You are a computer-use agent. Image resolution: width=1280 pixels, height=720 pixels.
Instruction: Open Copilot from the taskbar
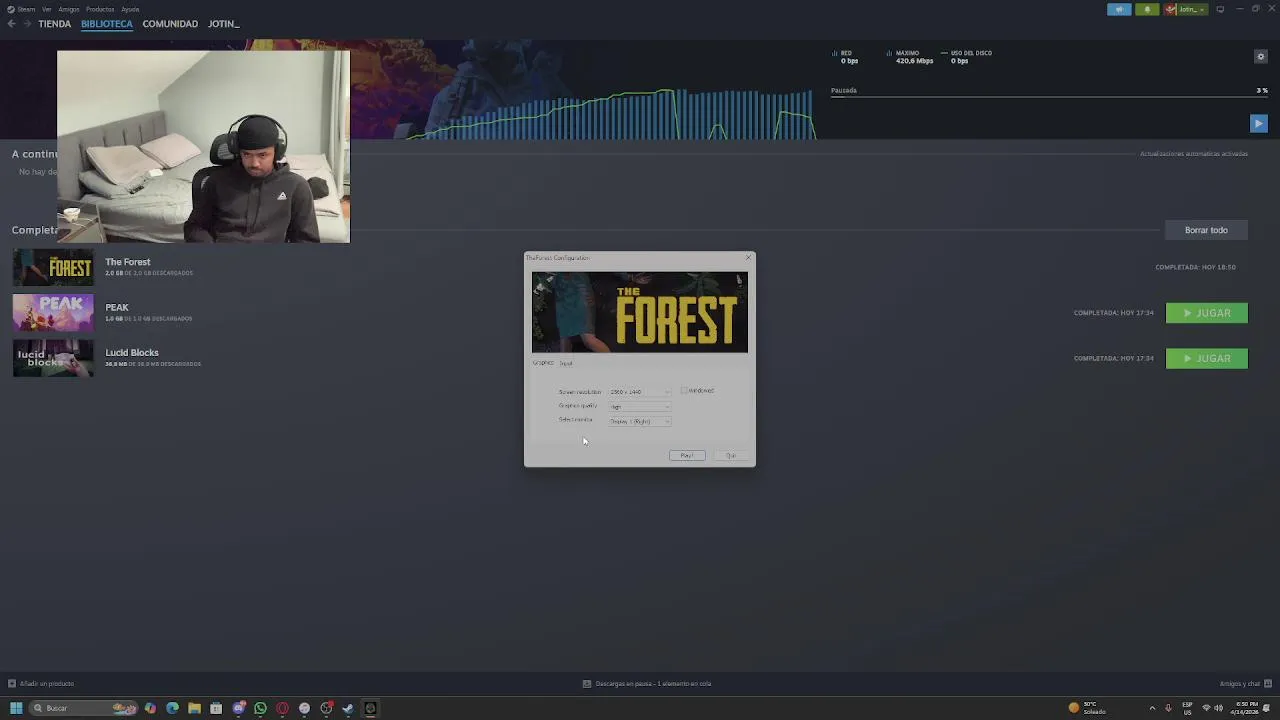(x=150, y=708)
